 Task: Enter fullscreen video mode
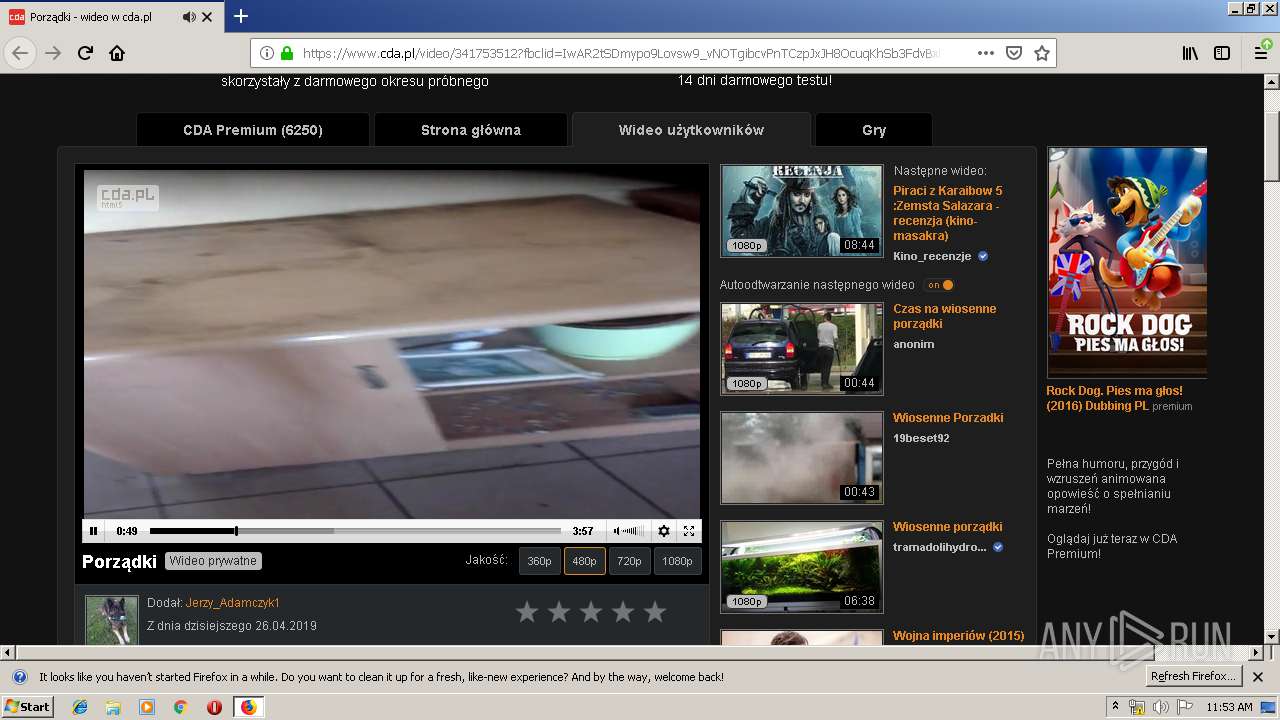(689, 531)
